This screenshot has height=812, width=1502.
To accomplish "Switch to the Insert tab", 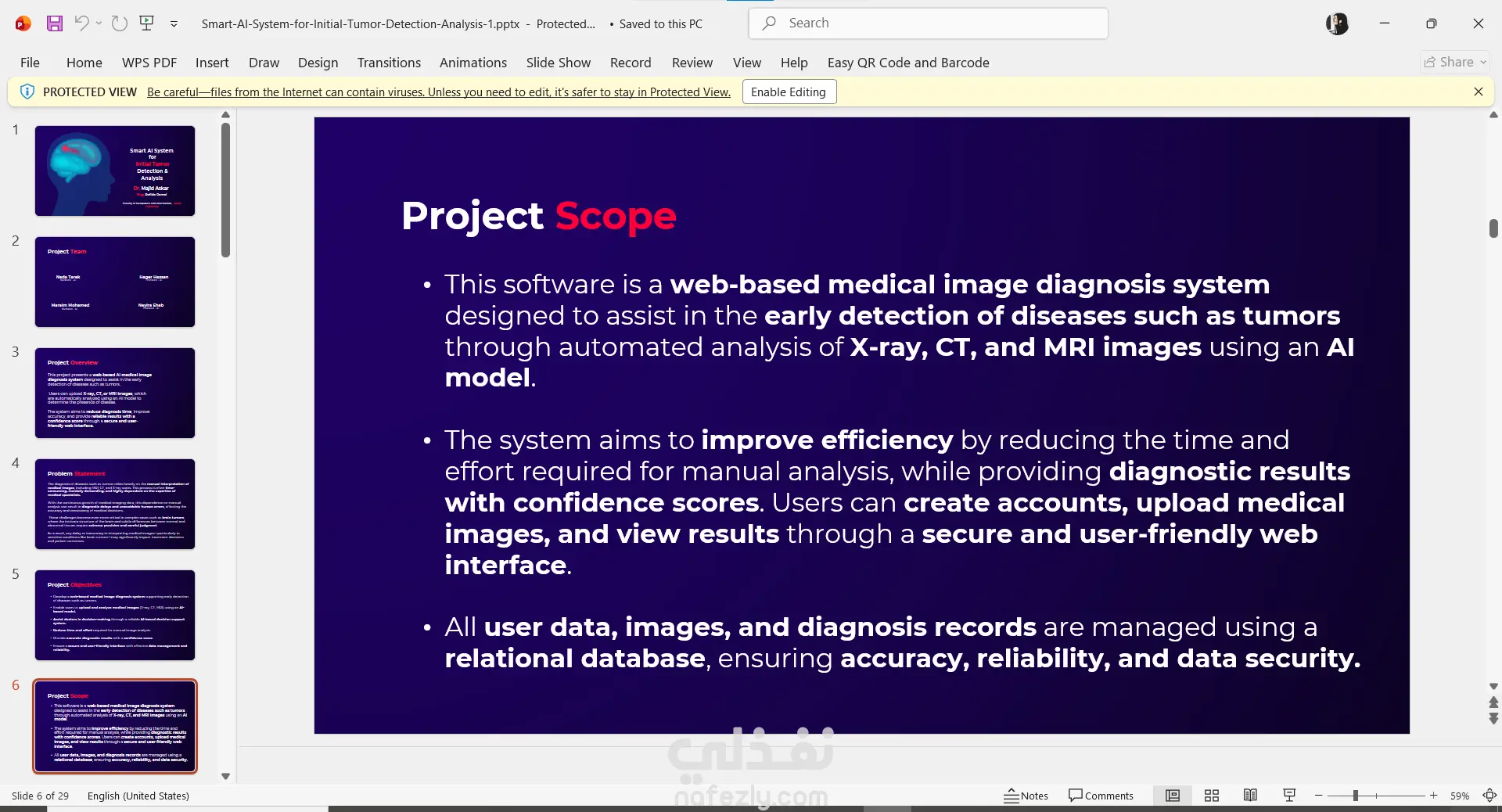I will click(212, 63).
